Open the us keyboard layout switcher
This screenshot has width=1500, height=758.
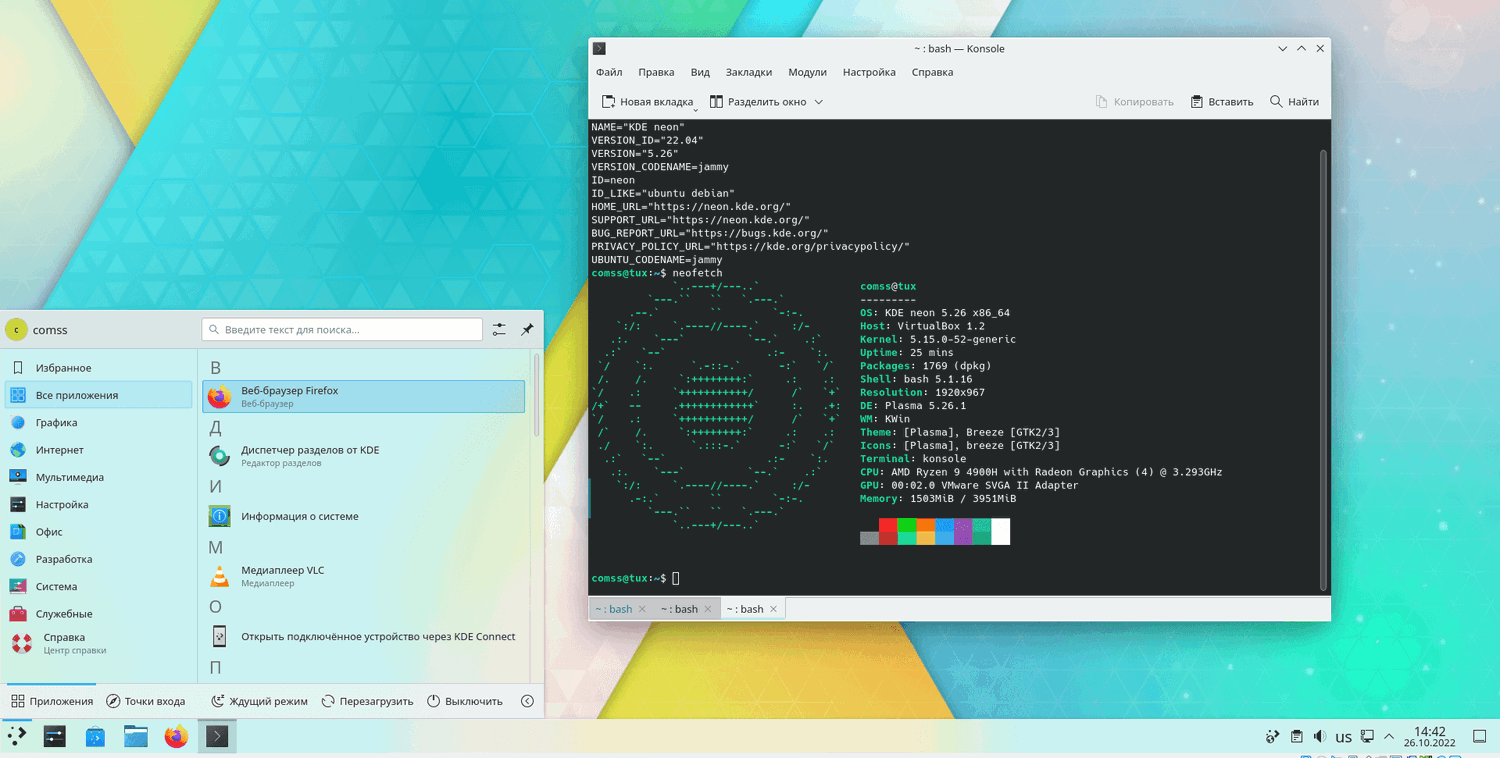(1343, 738)
